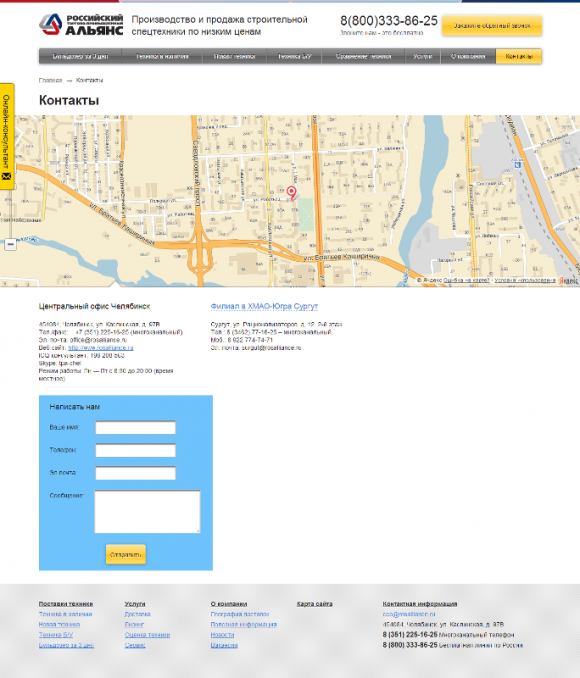The height and width of the screenshot is (678, 580).
Task: Open the map Условия использования link
Action: (525, 281)
